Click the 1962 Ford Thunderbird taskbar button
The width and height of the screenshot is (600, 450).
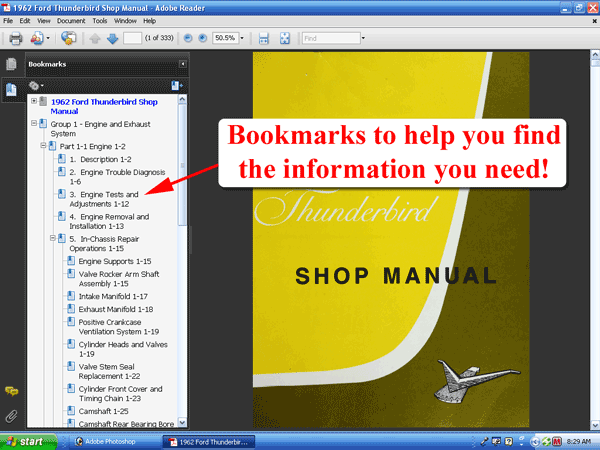pos(209,442)
